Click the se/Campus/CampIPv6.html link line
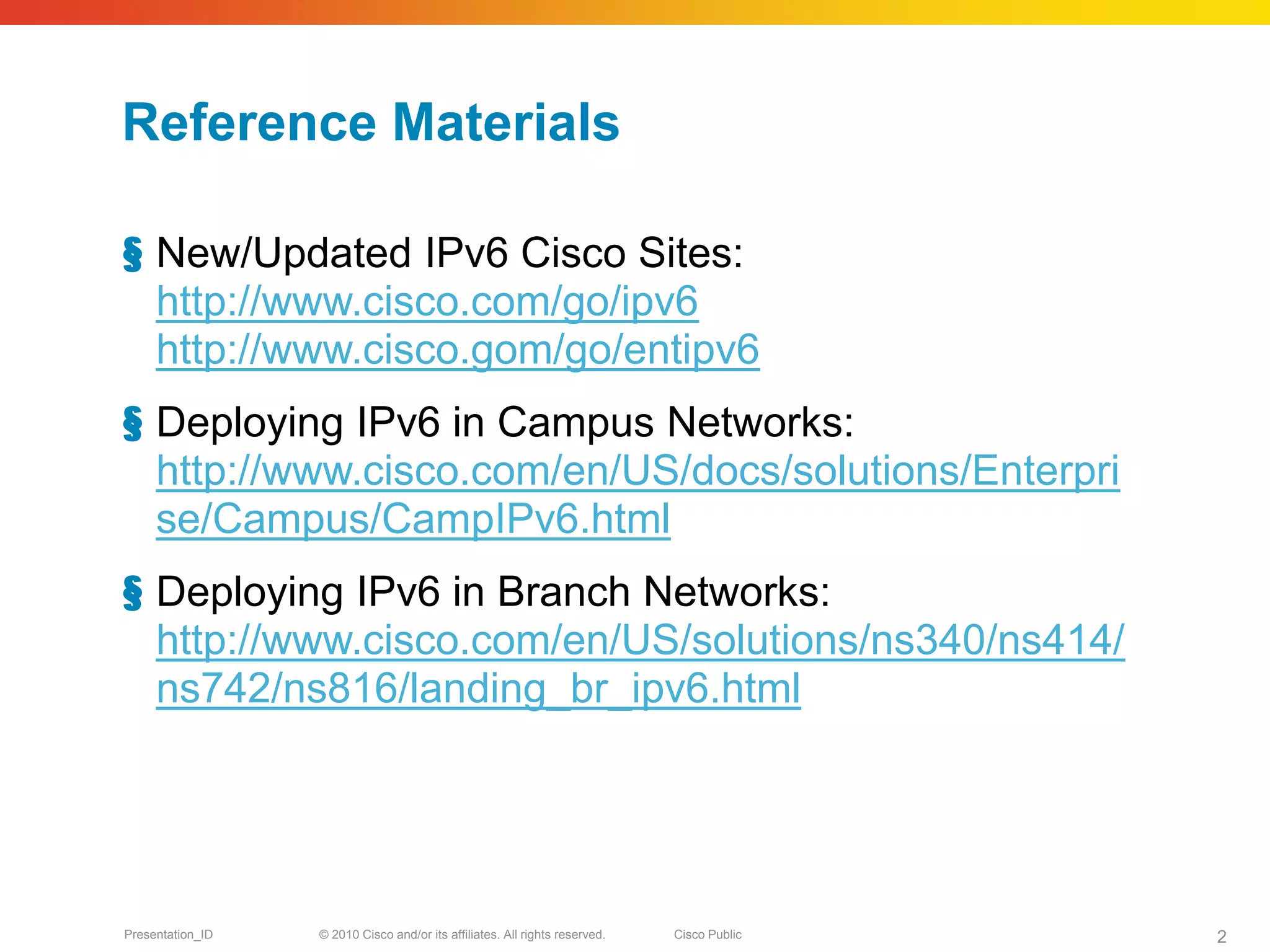Viewport: 1270px width, 952px height. (x=413, y=519)
